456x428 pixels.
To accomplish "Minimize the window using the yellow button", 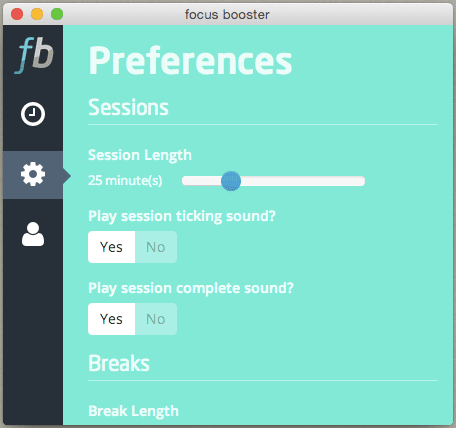I will coord(37,14).
